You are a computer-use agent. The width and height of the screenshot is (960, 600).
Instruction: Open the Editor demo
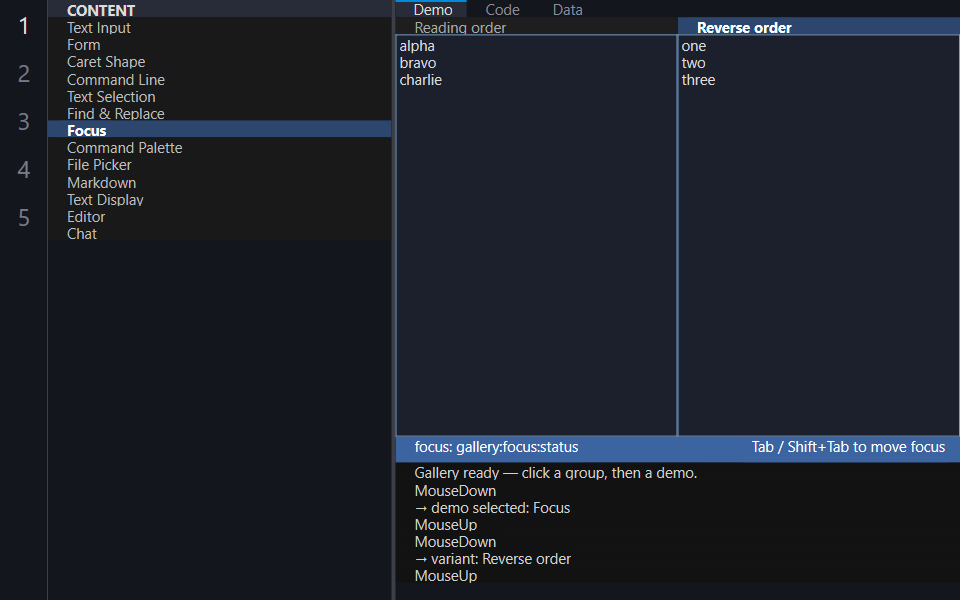(219, 217)
